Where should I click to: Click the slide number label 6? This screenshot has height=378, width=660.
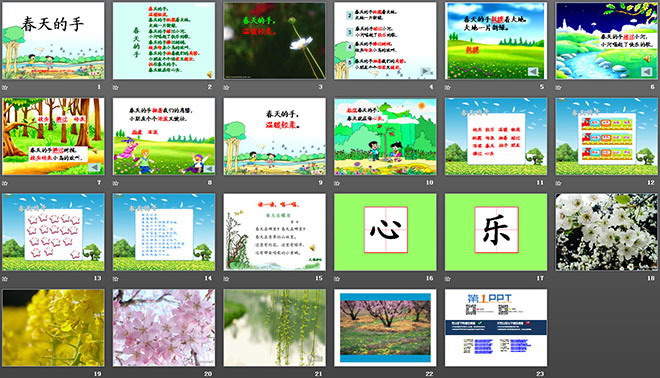point(652,87)
